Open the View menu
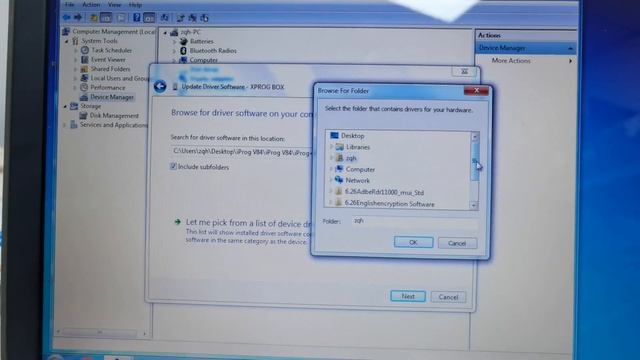Screen dimensions: 640x360 114,4
